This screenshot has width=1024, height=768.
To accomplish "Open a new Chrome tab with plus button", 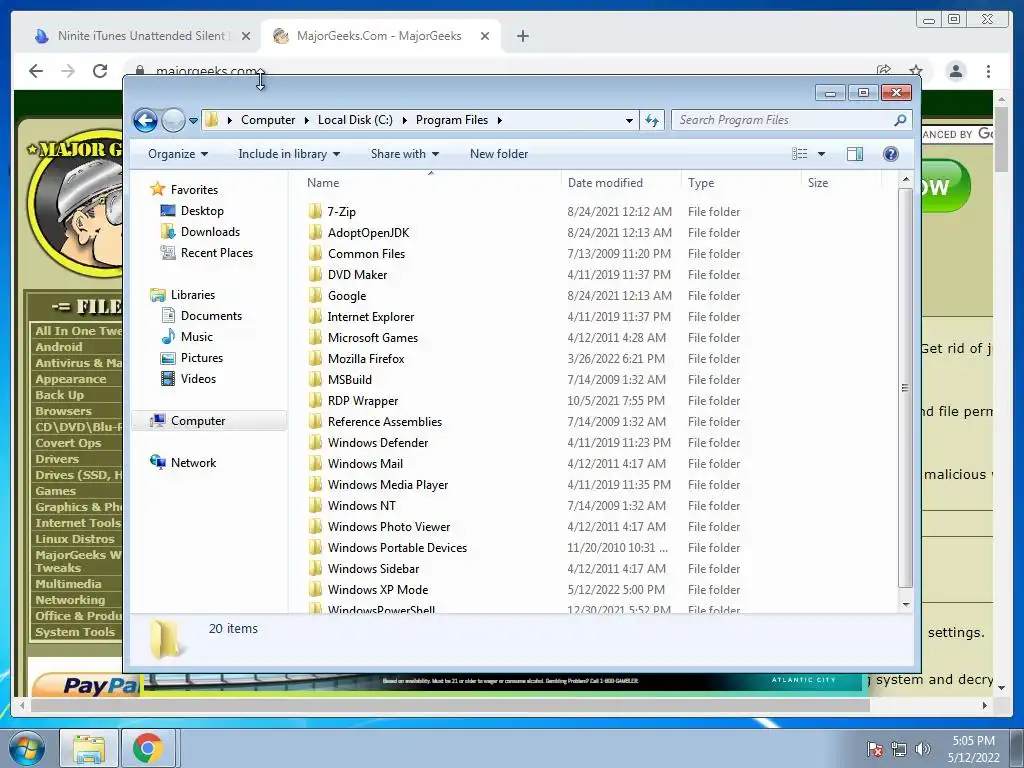I will tap(522, 36).
